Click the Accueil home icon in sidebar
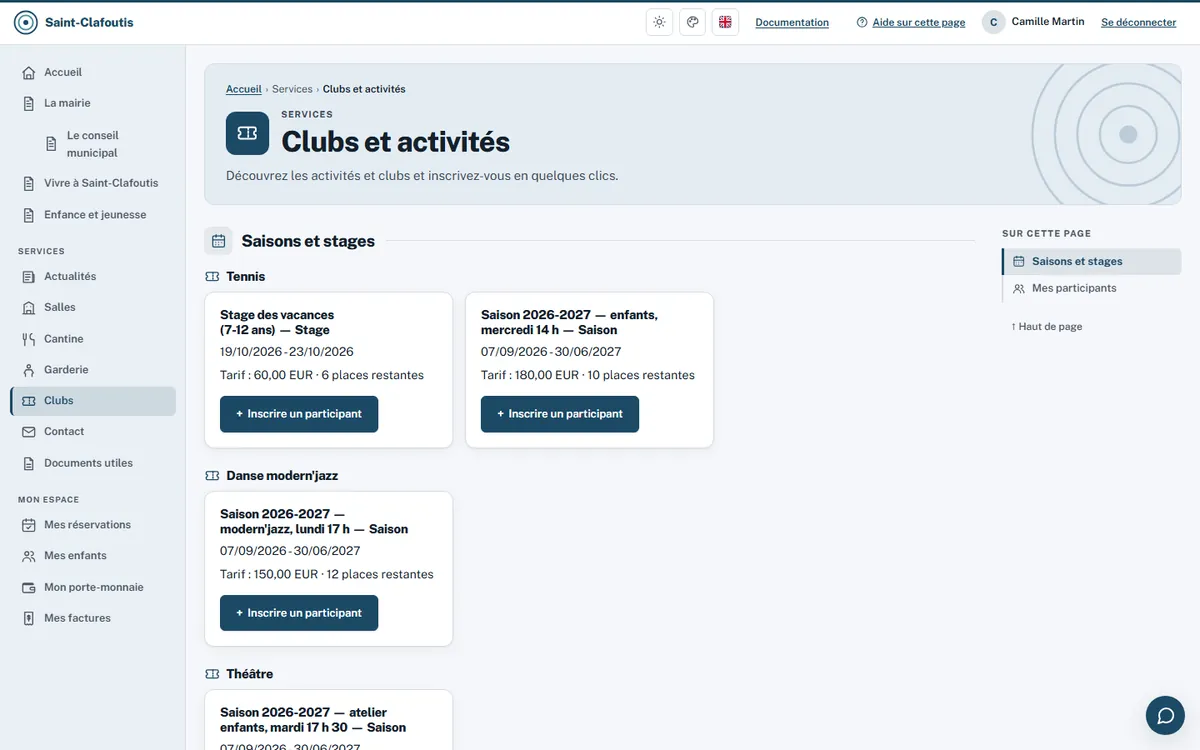The height and width of the screenshot is (750, 1200). click(29, 73)
